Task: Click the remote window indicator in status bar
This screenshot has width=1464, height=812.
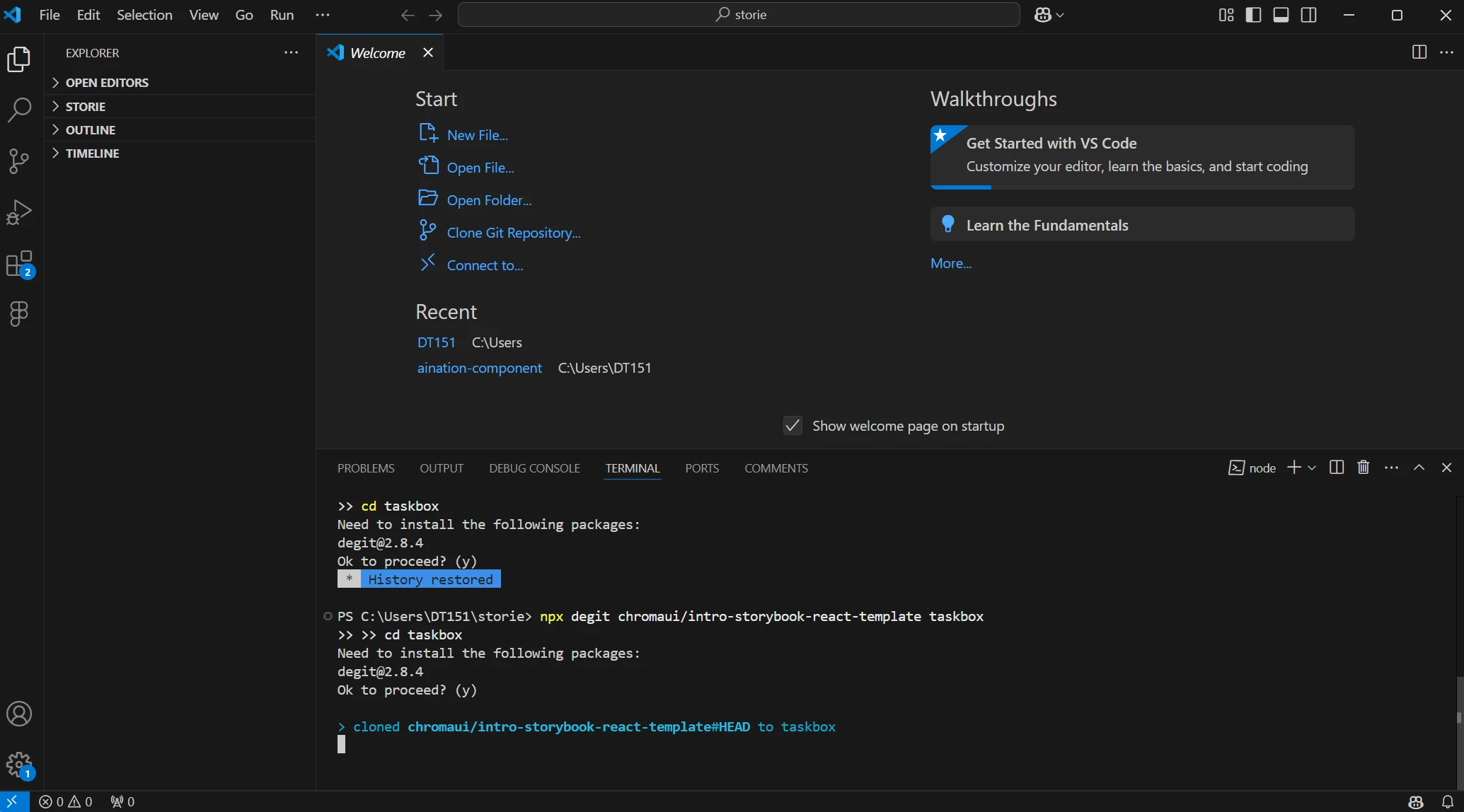Action: [13, 801]
